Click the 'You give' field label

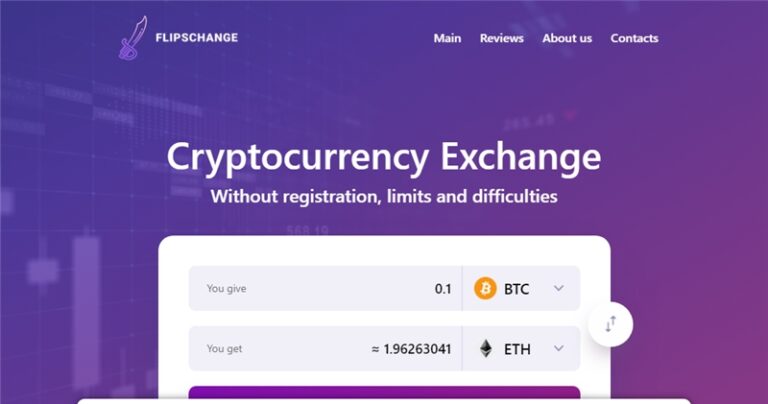tap(226, 289)
